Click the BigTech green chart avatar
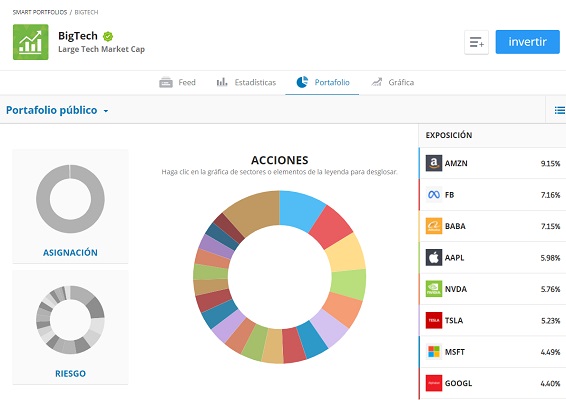 point(31,42)
